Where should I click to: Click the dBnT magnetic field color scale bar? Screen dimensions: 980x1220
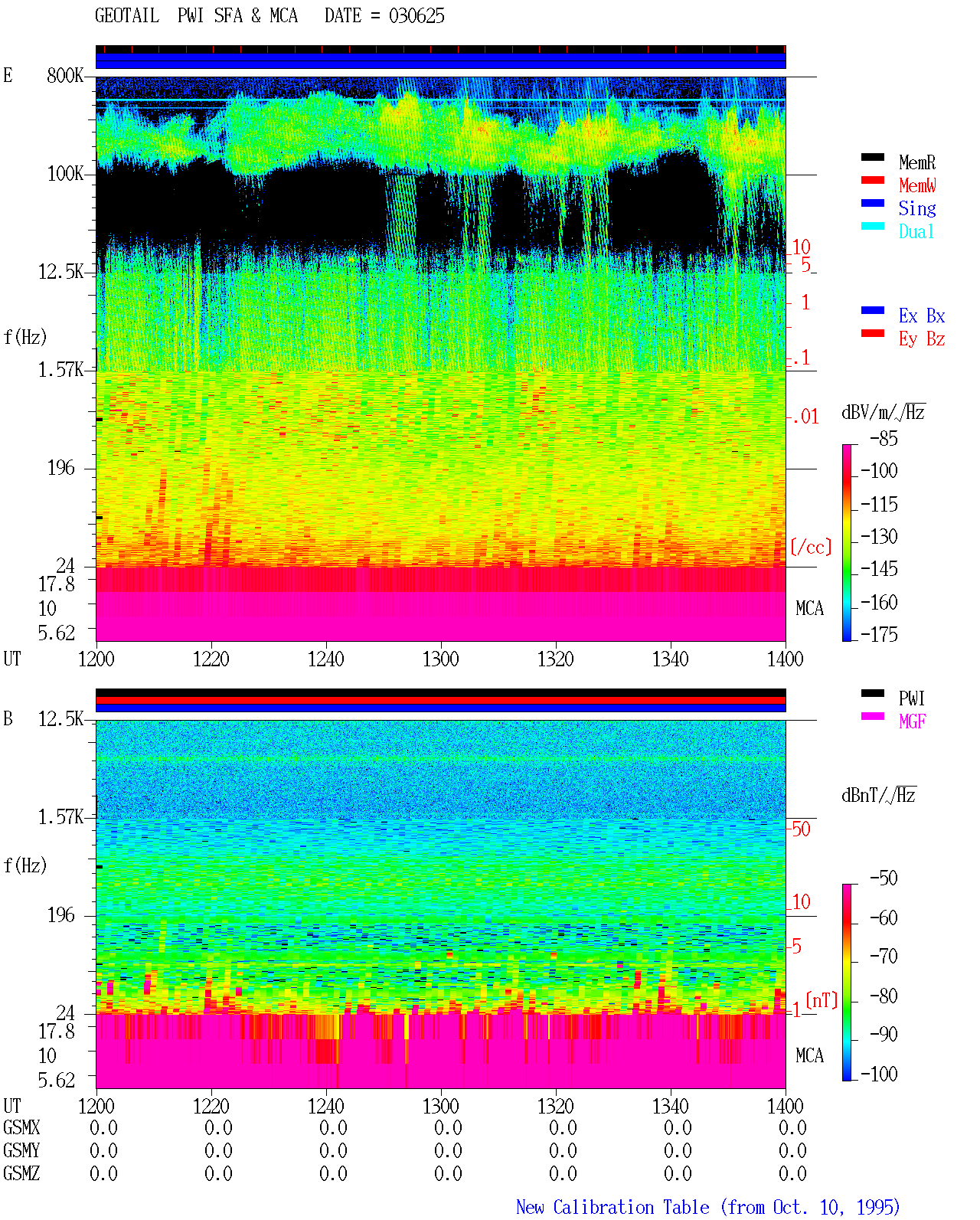click(847, 983)
